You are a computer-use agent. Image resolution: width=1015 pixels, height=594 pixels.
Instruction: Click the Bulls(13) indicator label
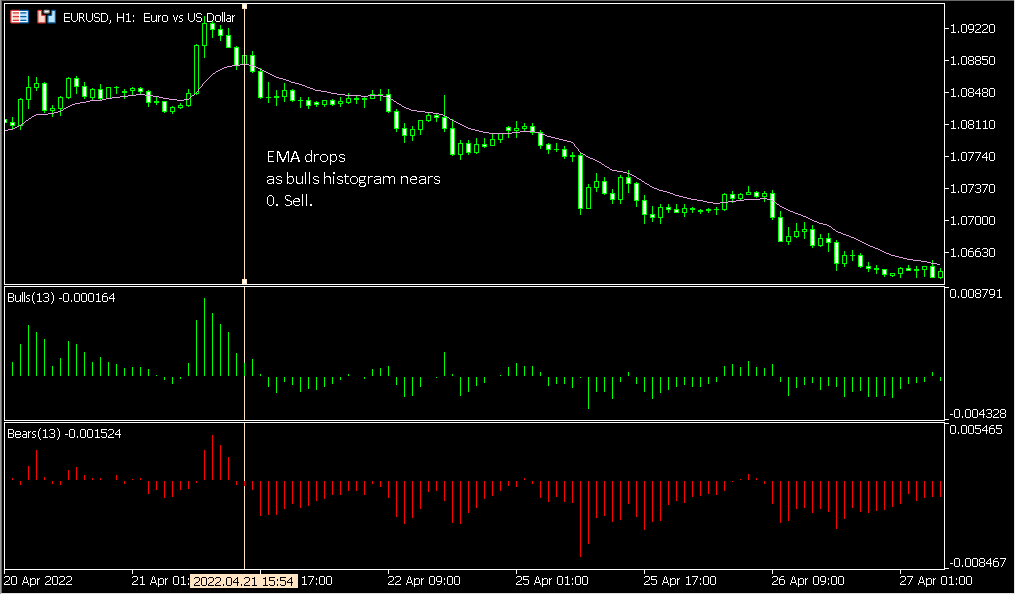[x=61, y=298]
